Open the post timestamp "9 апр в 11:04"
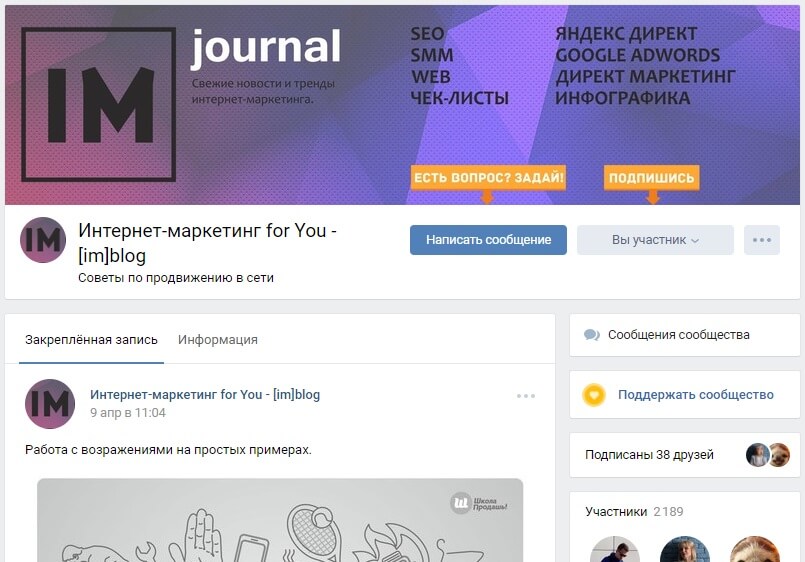Image resolution: width=805 pixels, height=562 pixels. 128,413
